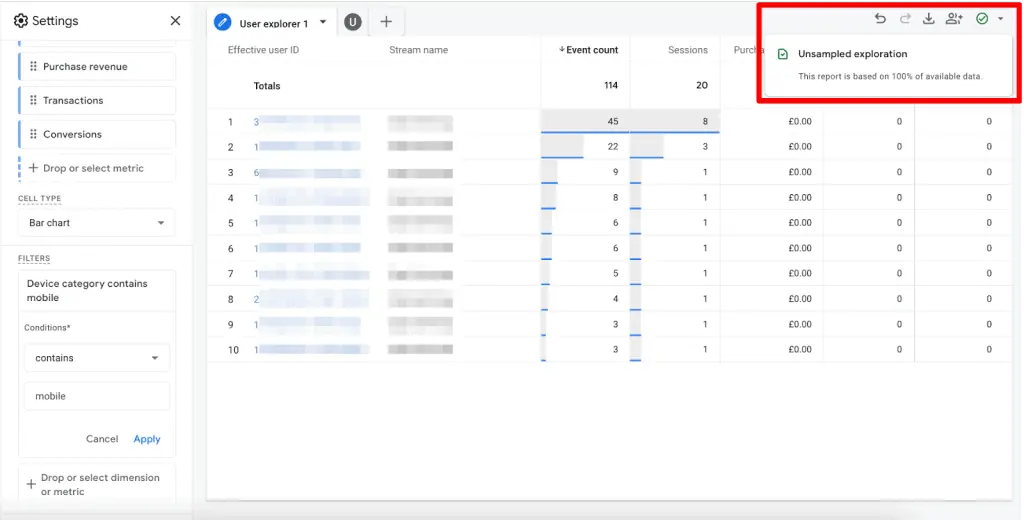The height and width of the screenshot is (520, 1024).
Task: Click the share exploration users icon
Action: 954,19
